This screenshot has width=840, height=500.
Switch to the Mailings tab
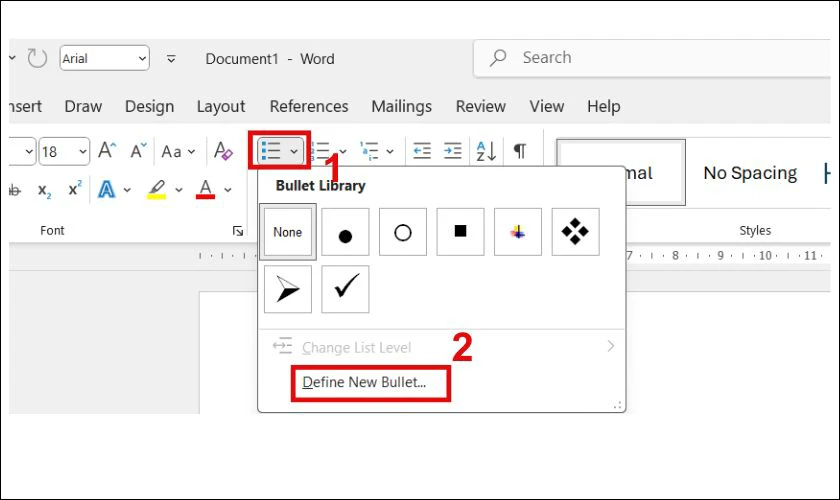tap(401, 106)
